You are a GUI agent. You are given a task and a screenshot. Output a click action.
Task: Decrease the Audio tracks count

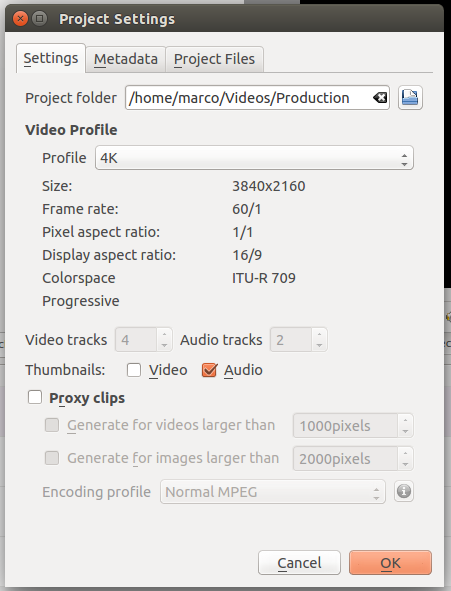(x=319, y=345)
